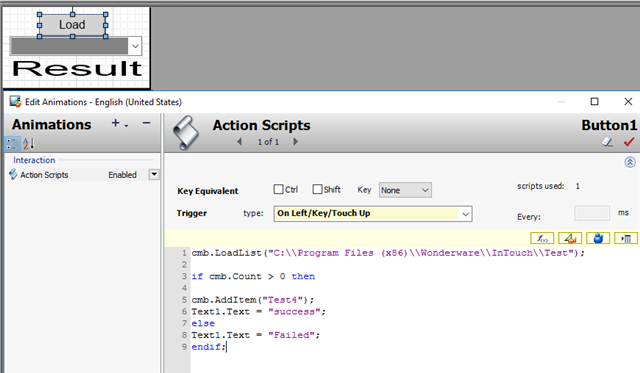Clear script using eraser icon
Image resolution: width=640 pixels, height=373 pixels.
coord(607,142)
